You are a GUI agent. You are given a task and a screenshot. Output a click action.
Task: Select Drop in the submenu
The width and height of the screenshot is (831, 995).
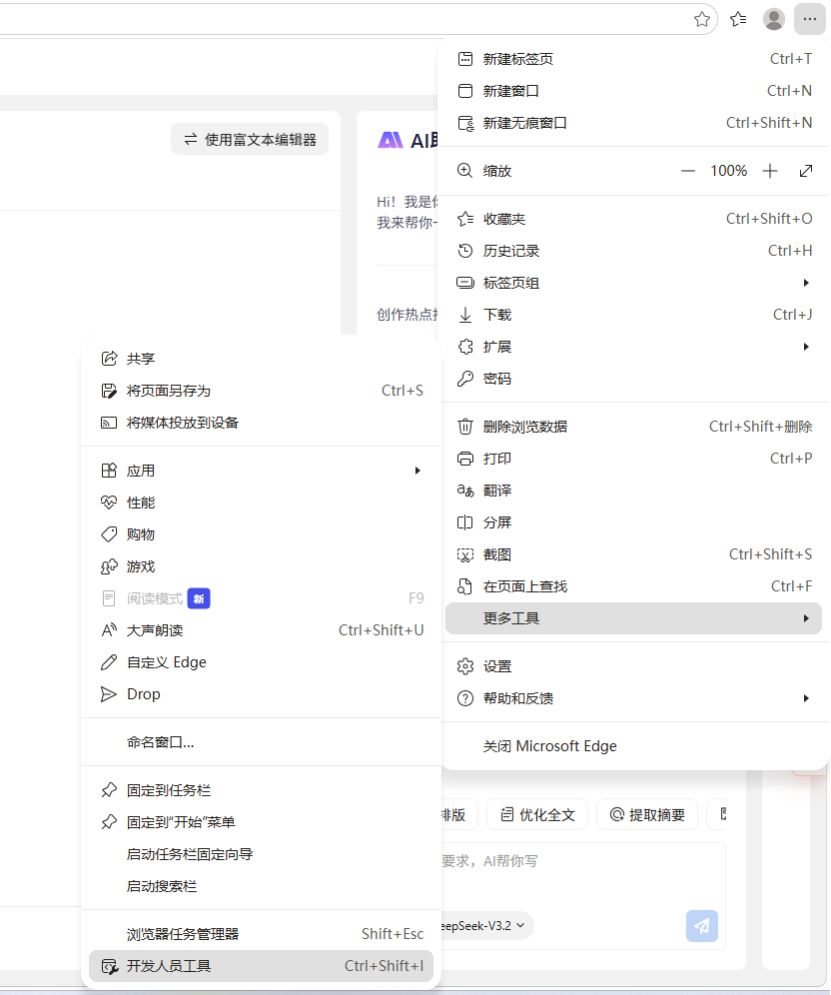pos(261,694)
